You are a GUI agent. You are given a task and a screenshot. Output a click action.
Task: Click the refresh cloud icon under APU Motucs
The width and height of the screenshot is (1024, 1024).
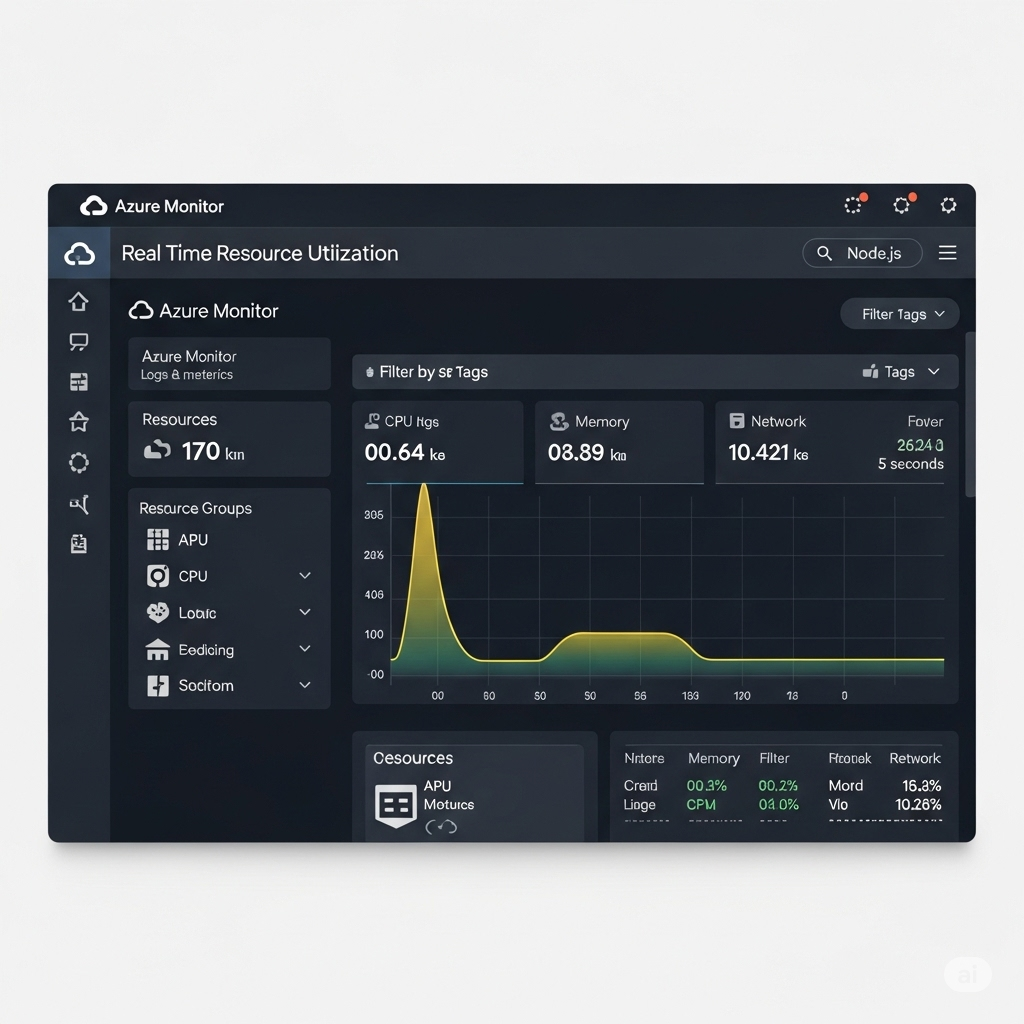[441, 827]
